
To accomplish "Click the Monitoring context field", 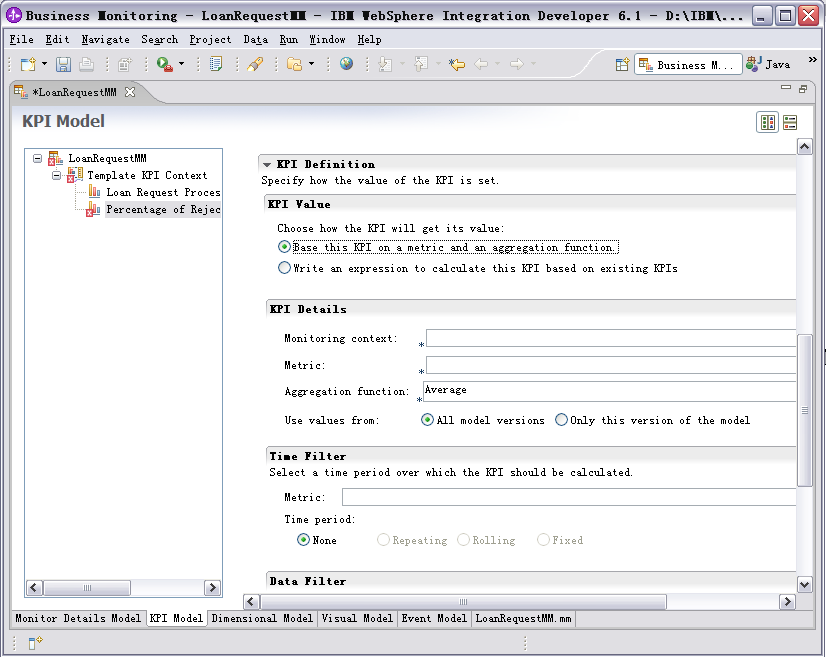I will 611,338.
